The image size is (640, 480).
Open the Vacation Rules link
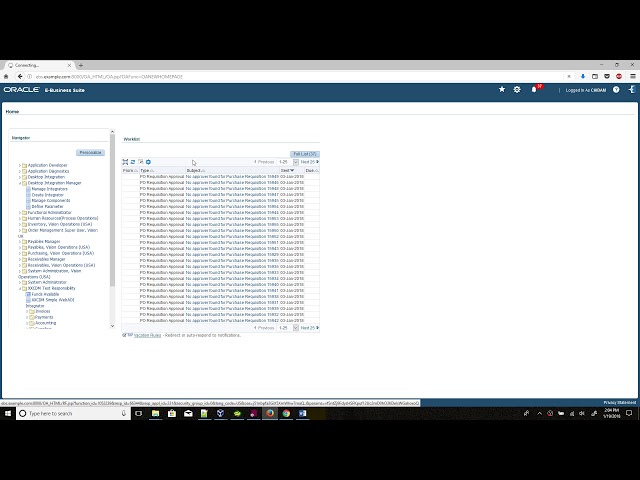pyautogui.click(x=147, y=335)
